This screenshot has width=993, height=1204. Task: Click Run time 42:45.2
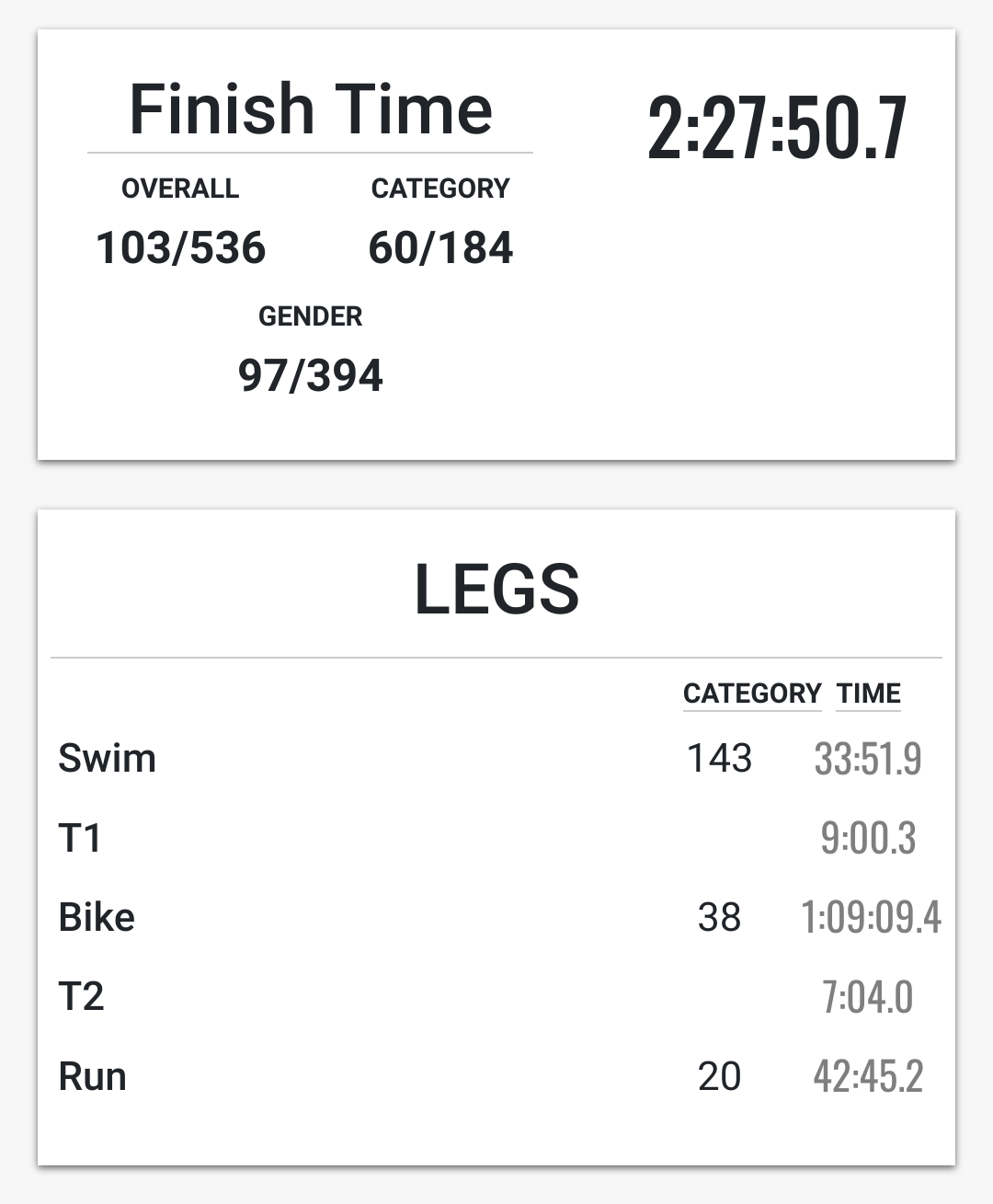point(867,1076)
